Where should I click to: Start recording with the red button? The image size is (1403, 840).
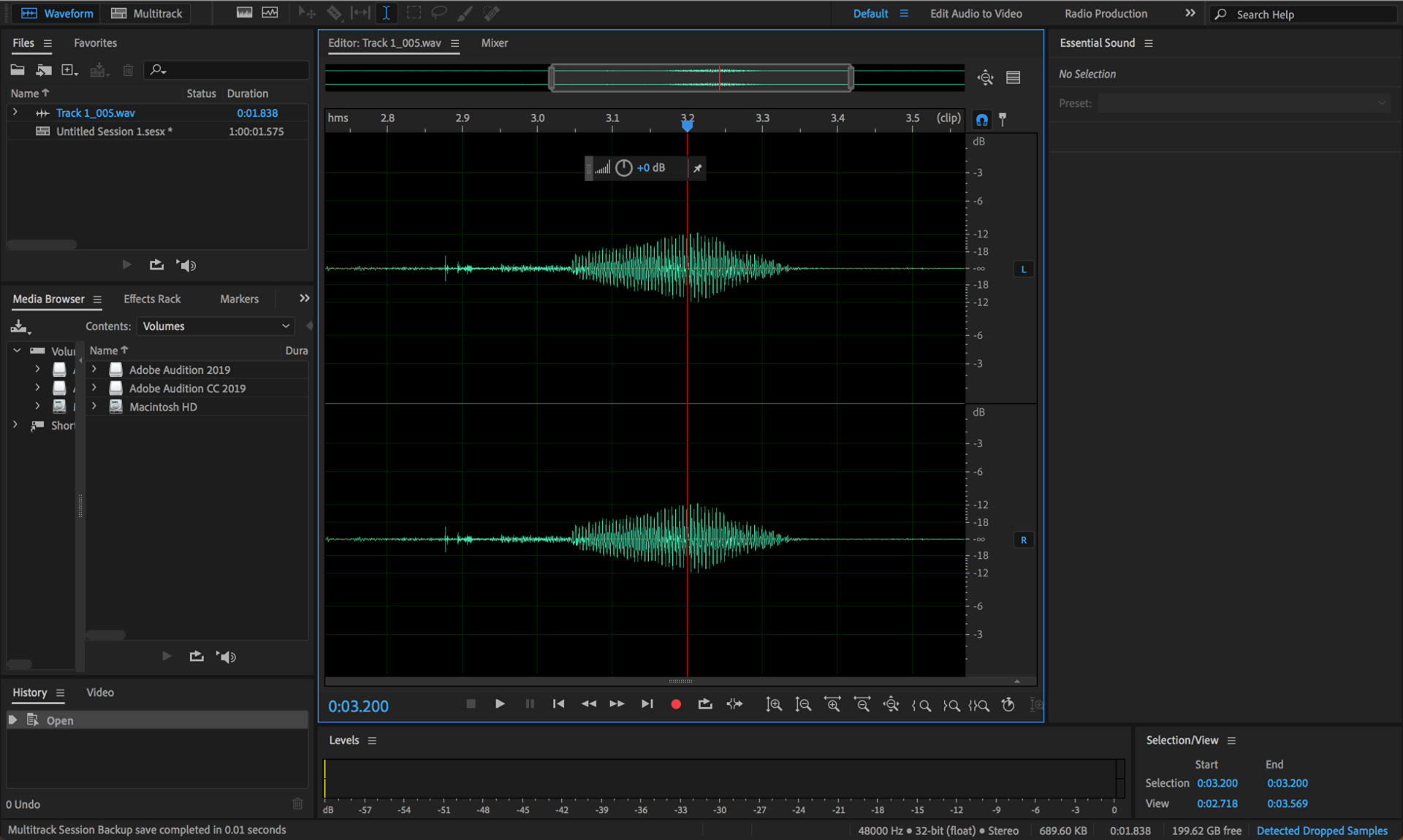(x=676, y=704)
